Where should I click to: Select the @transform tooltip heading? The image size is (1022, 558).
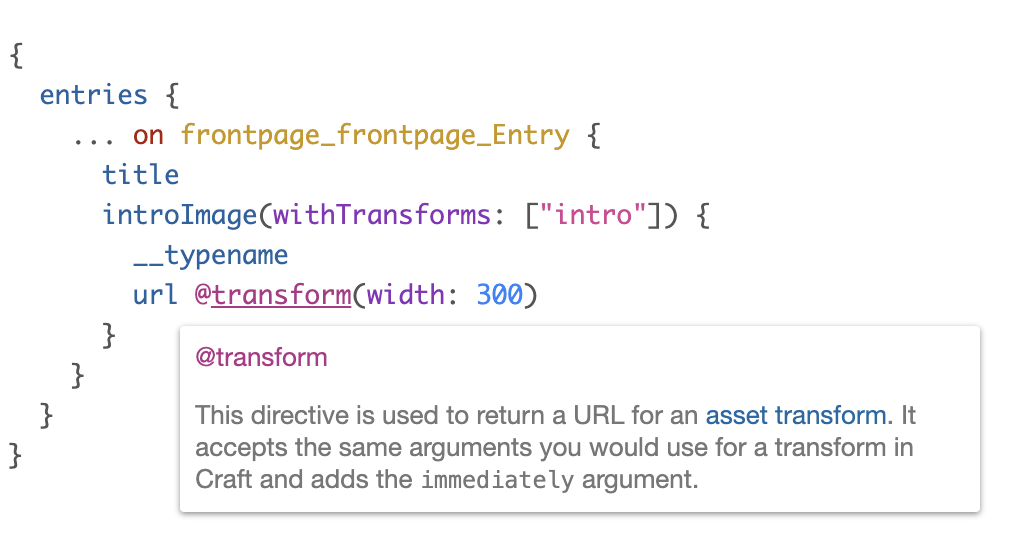(261, 357)
